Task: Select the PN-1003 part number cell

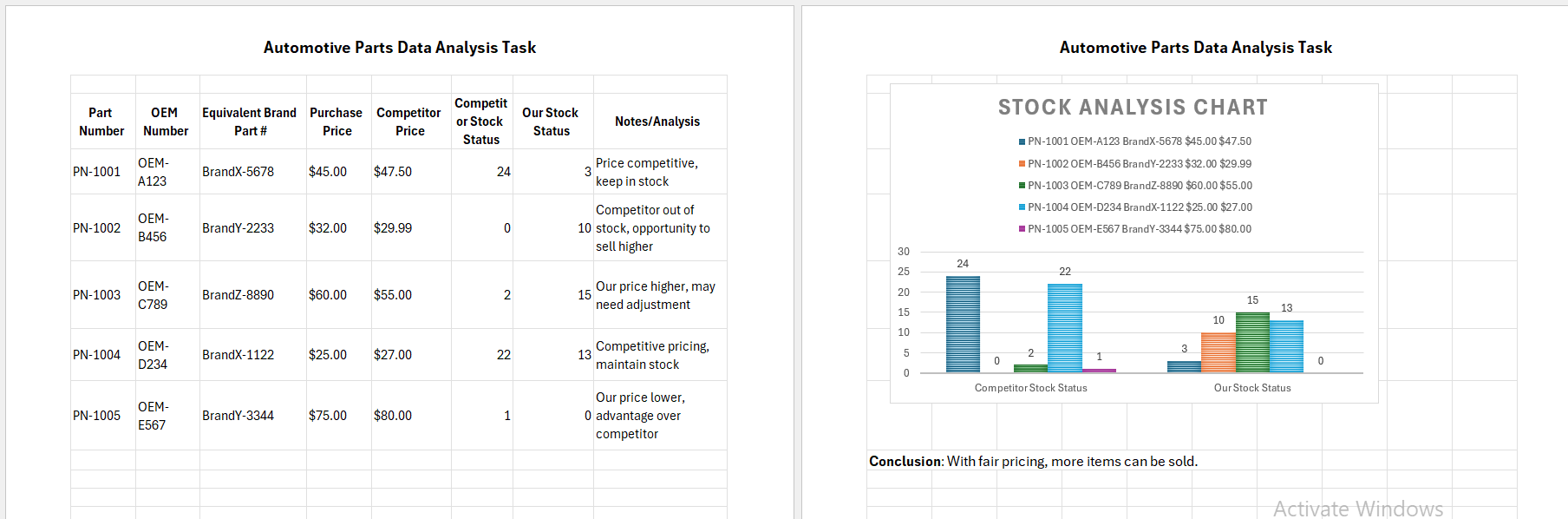Action: point(97,295)
